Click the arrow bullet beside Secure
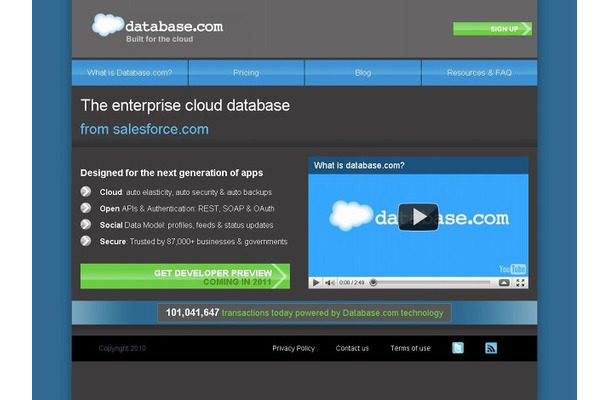The width and height of the screenshot is (610, 400). (86, 241)
